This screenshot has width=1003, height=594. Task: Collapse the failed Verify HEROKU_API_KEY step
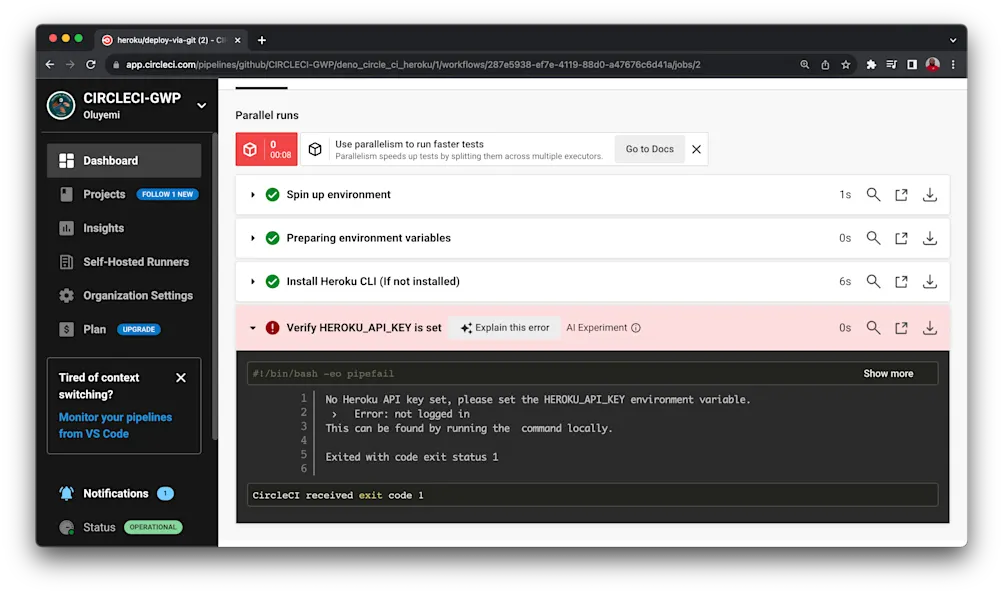coord(252,327)
